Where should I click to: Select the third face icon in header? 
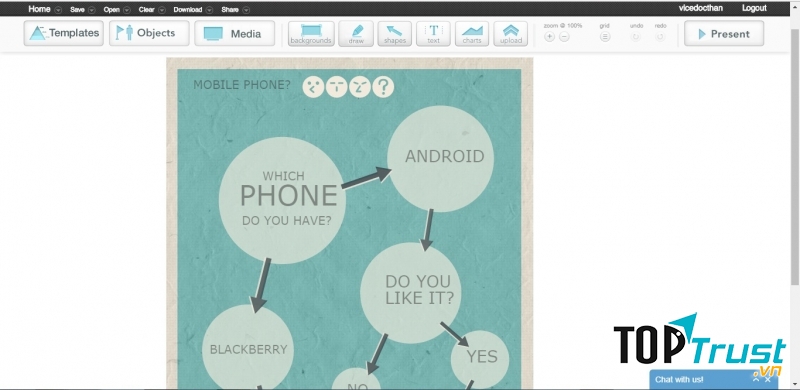(360, 87)
